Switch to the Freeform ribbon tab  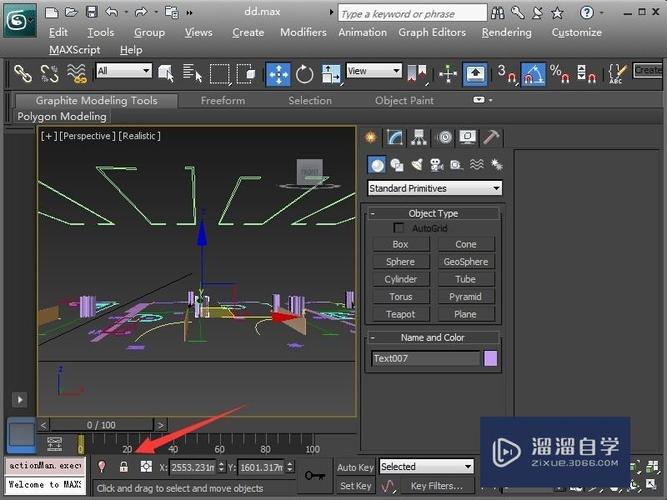click(x=222, y=100)
